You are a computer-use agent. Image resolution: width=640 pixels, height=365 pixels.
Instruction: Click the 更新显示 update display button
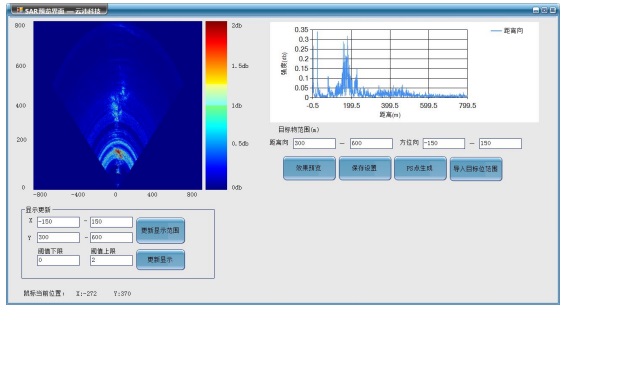click(x=160, y=260)
